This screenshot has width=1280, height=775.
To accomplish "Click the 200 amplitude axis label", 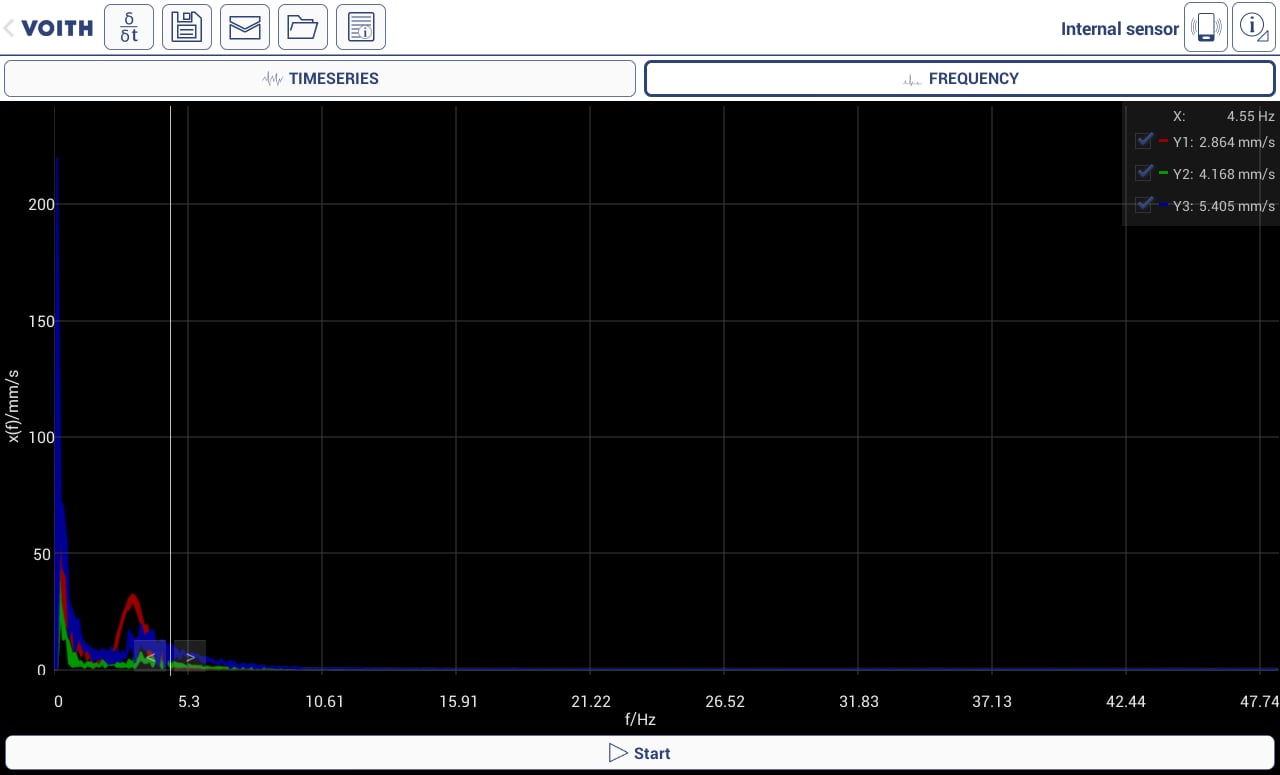I will tap(42, 204).
